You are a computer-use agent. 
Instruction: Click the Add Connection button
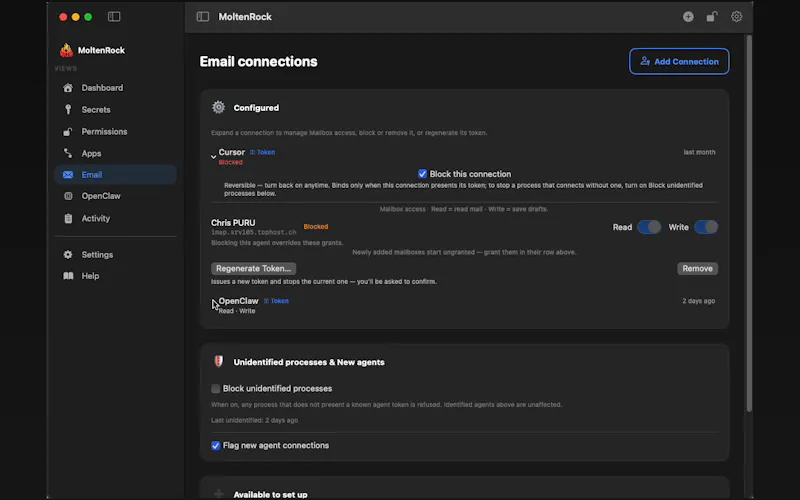(679, 61)
